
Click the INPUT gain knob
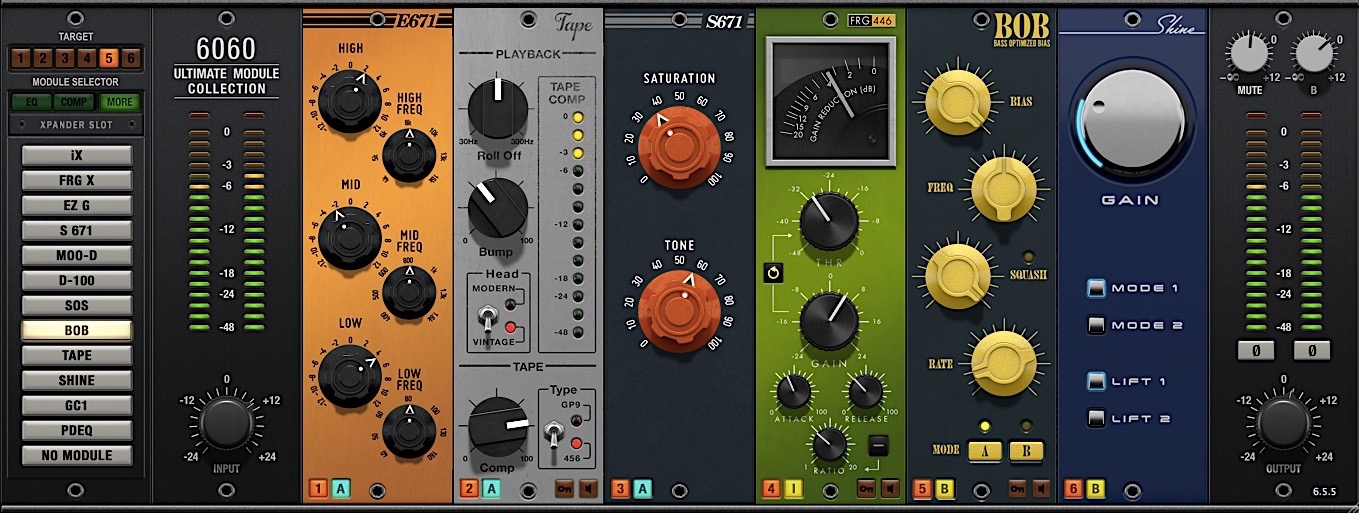227,424
